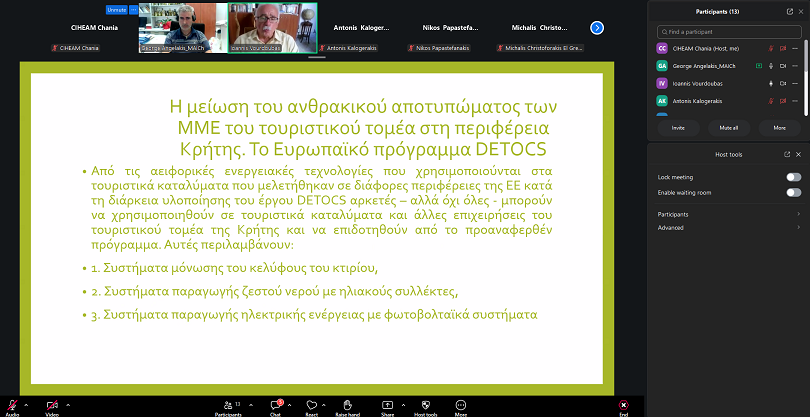Click the participants list scrollbar
810x417 pixels.
(x=806, y=79)
